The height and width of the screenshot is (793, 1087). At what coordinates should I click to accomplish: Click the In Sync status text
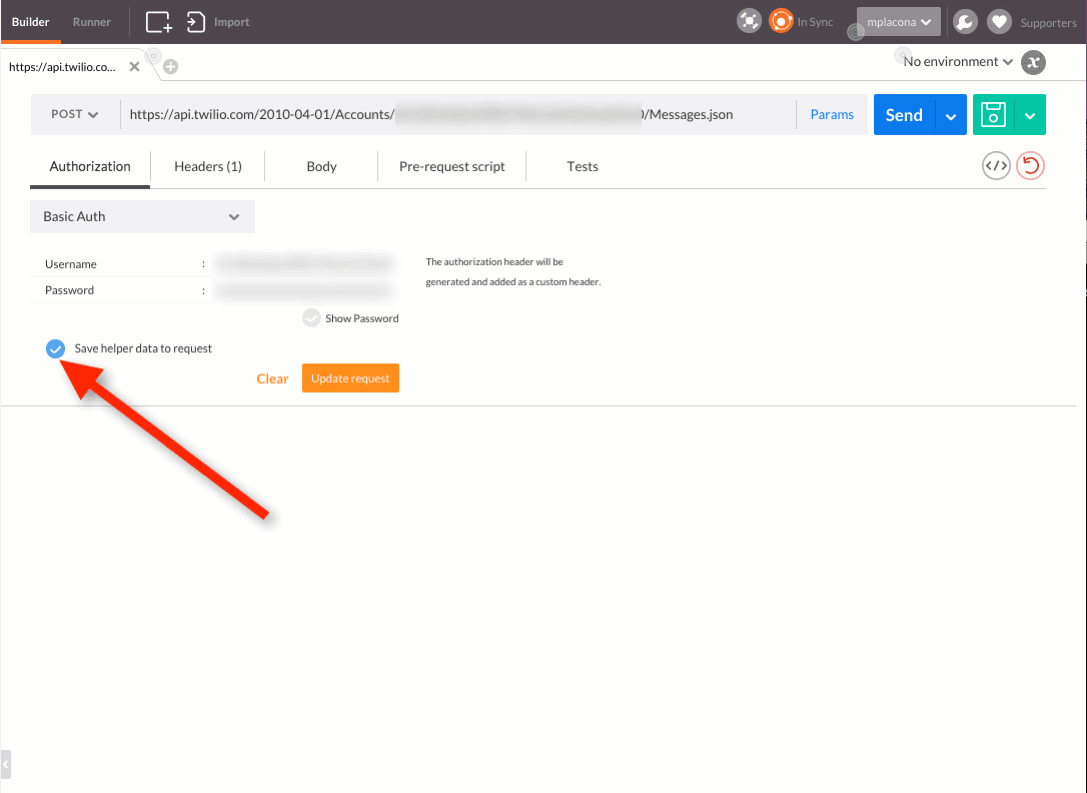pyautogui.click(x=815, y=22)
